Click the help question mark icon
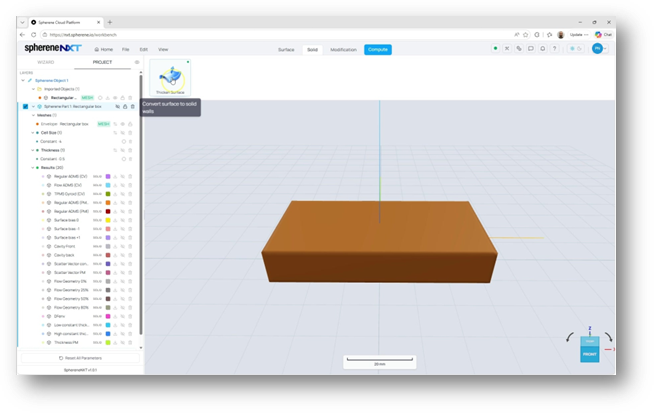 click(x=554, y=49)
